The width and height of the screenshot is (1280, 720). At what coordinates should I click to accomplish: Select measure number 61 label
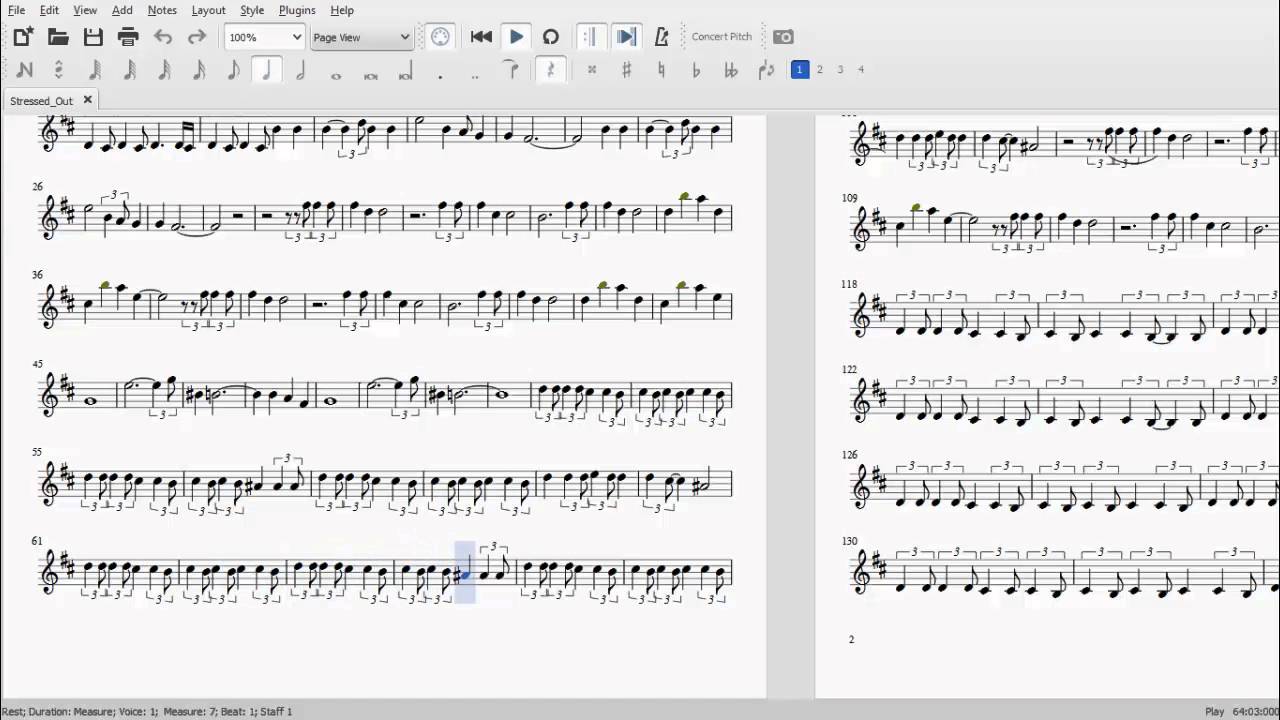tap(37, 541)
